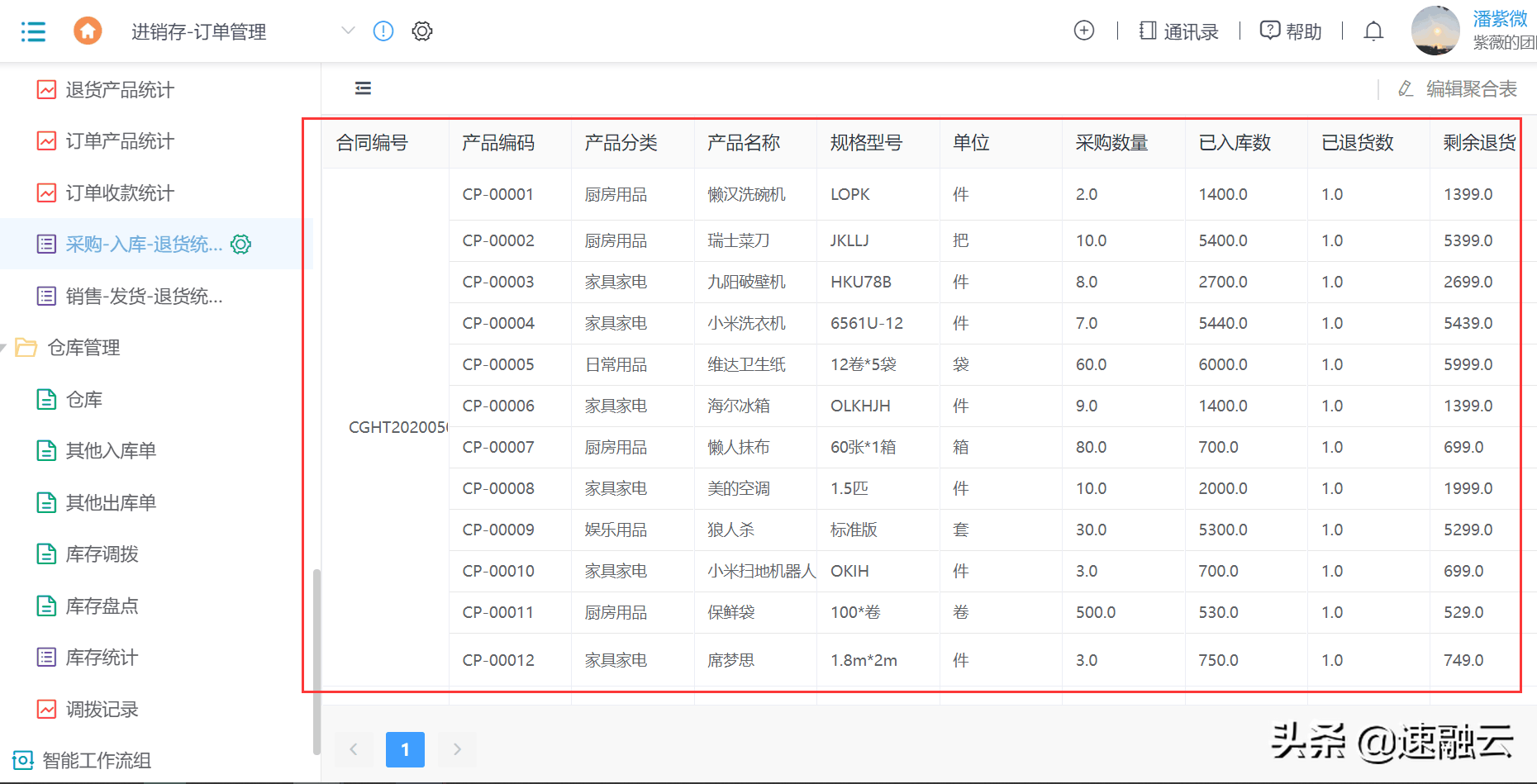The image size is (1537, 784).
Task: Open the info exclamation icon
Action: pos(383,31)
